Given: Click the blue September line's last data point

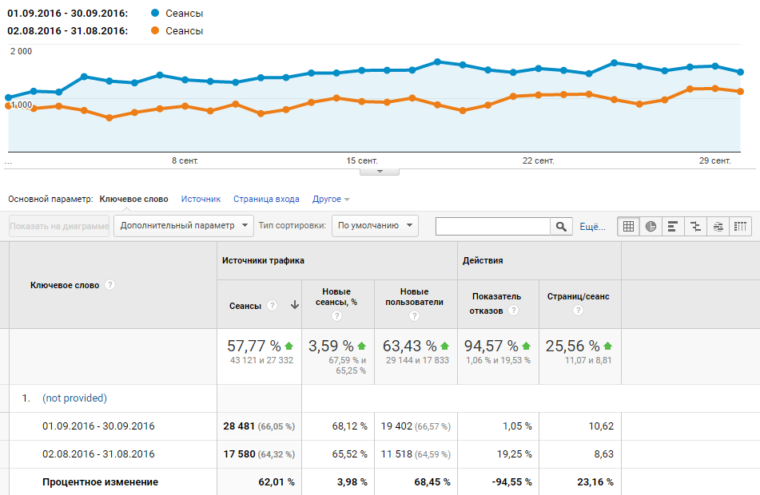Looking at the screenshot, I should click(741, 72).
